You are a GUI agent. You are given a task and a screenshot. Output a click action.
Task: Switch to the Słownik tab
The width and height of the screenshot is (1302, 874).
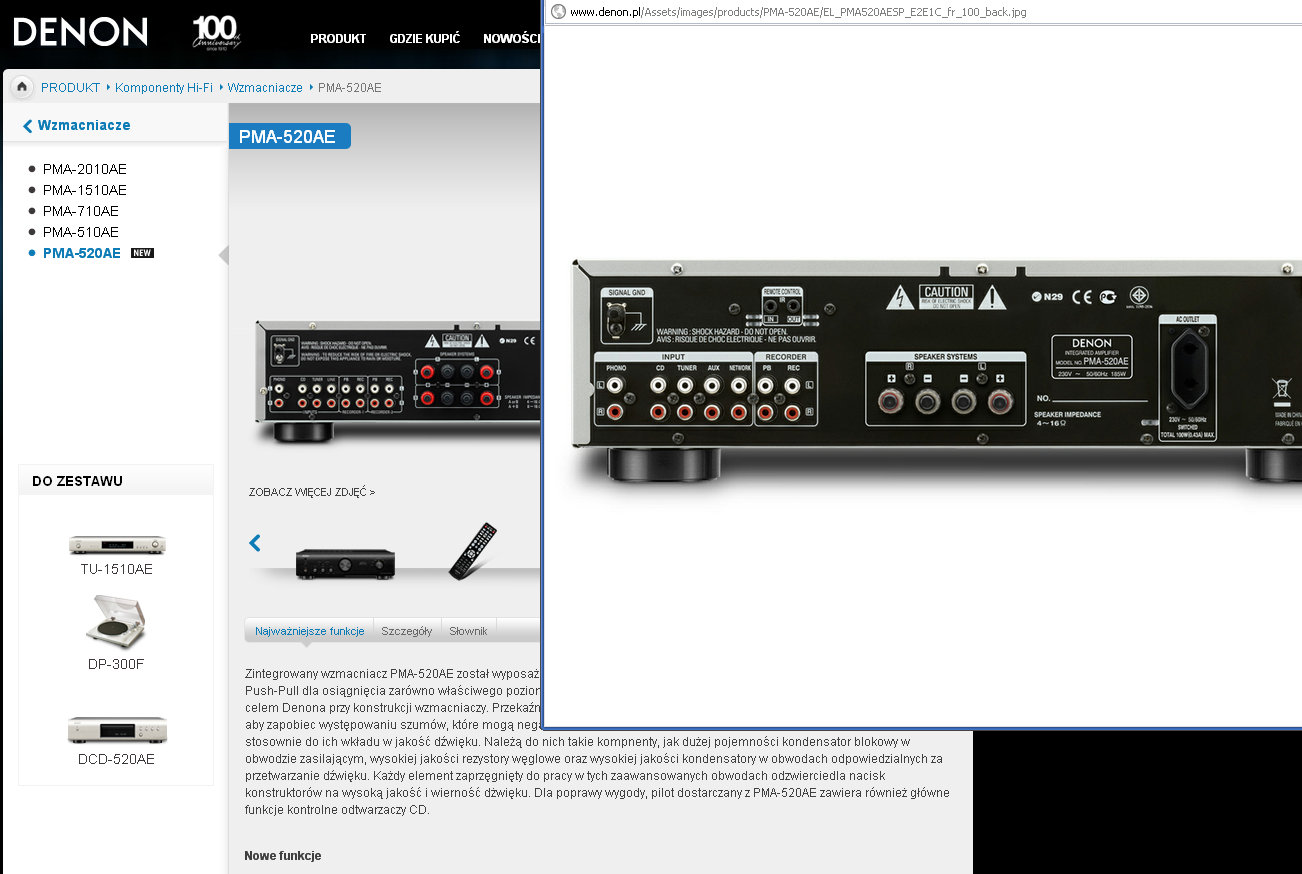[468, 631]
